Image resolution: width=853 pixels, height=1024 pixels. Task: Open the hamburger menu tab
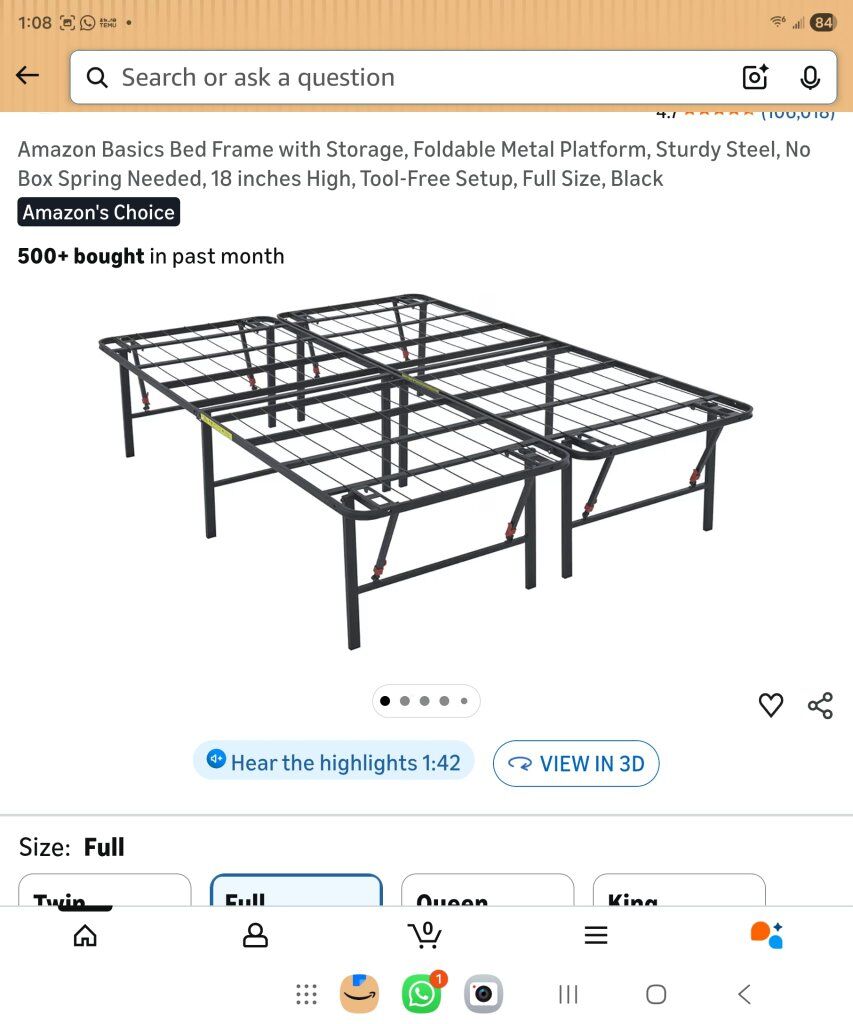[x=596, y=935]
